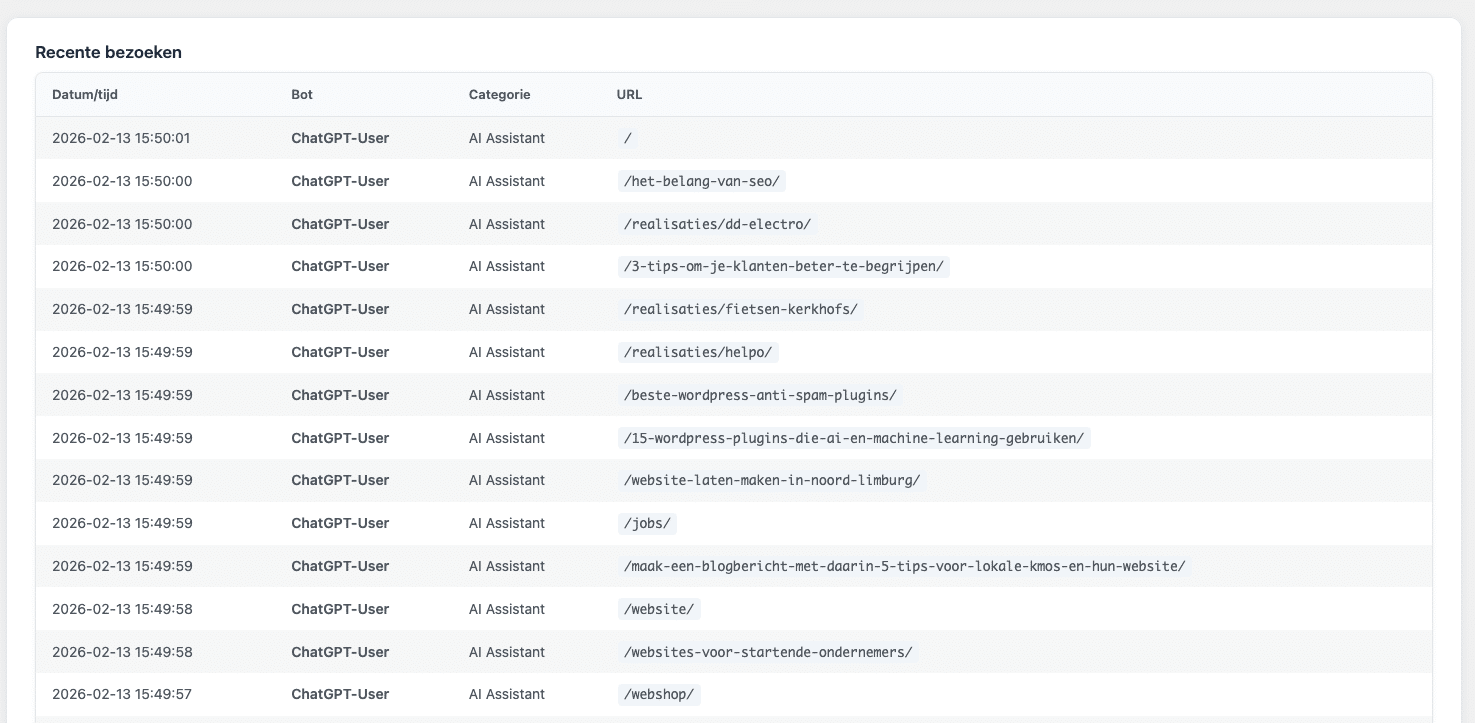
Task: Click the Categorie column header
Action: (x=499, y=95)
